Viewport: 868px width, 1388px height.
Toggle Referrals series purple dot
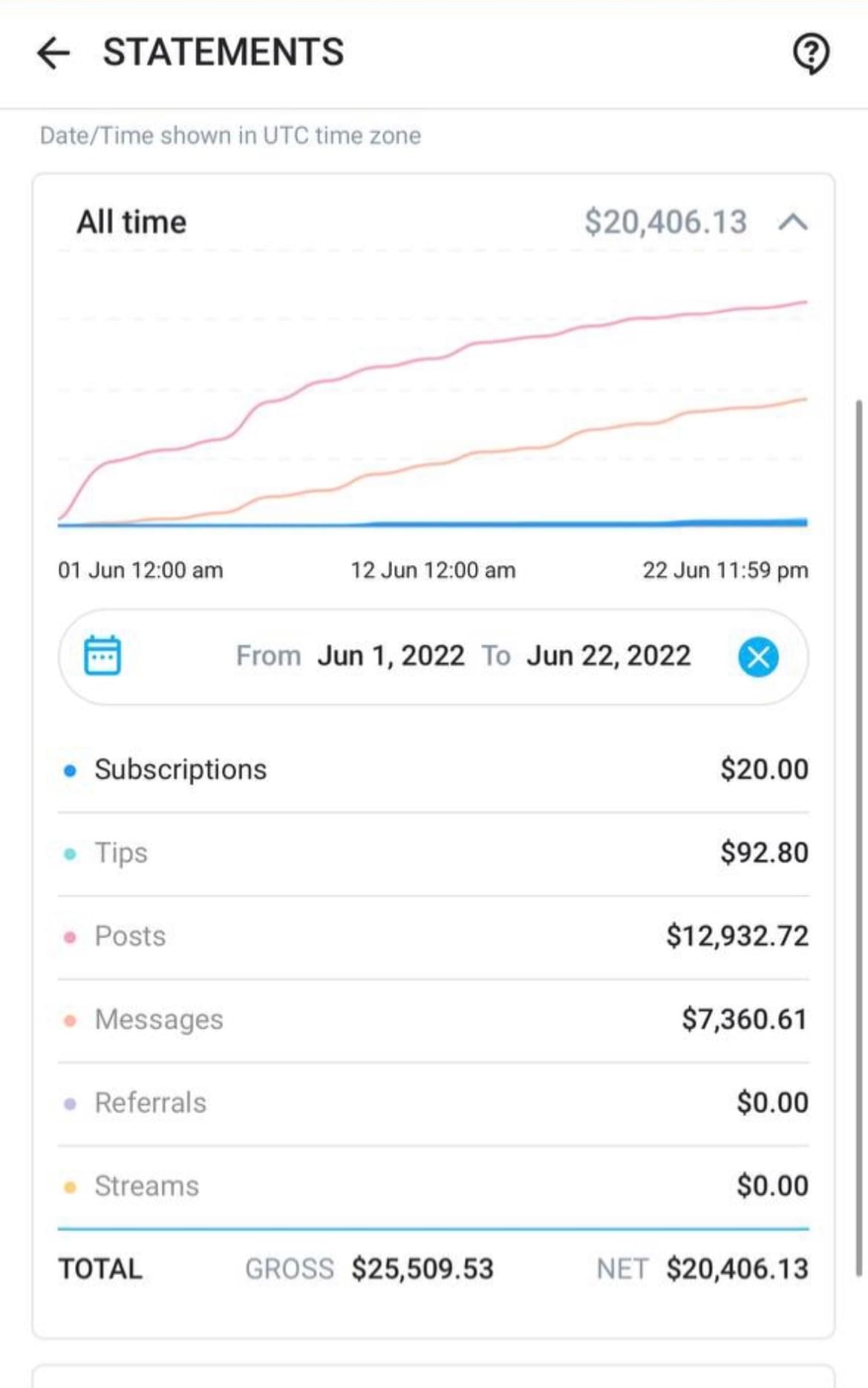70,1104
